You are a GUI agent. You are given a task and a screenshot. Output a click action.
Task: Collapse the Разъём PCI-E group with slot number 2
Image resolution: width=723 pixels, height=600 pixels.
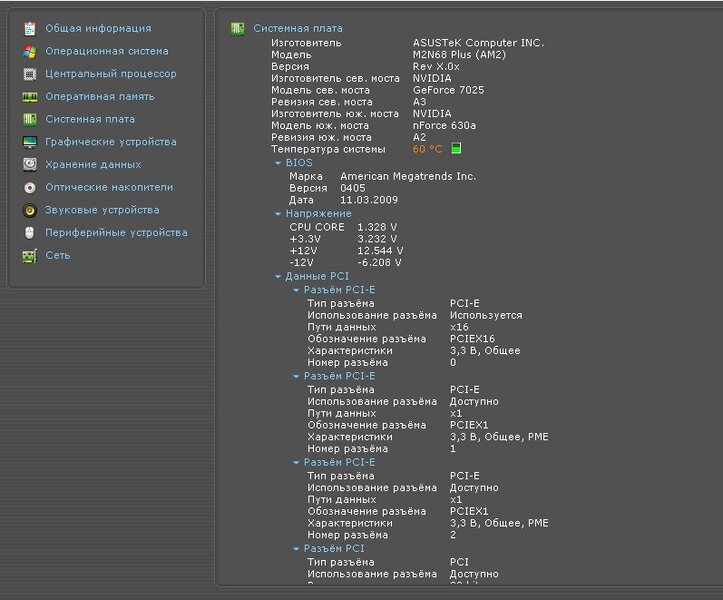[x=296, y=463]
